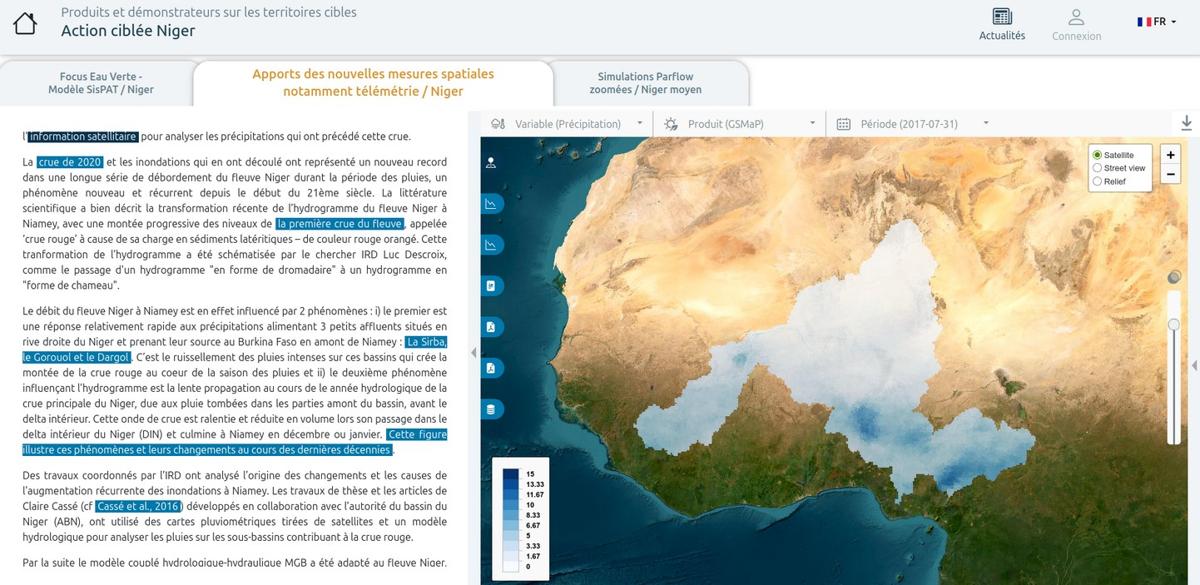
Task: Select Apports des nouvelles mesures spatiales tab
Action: click(x=373, y=82)
